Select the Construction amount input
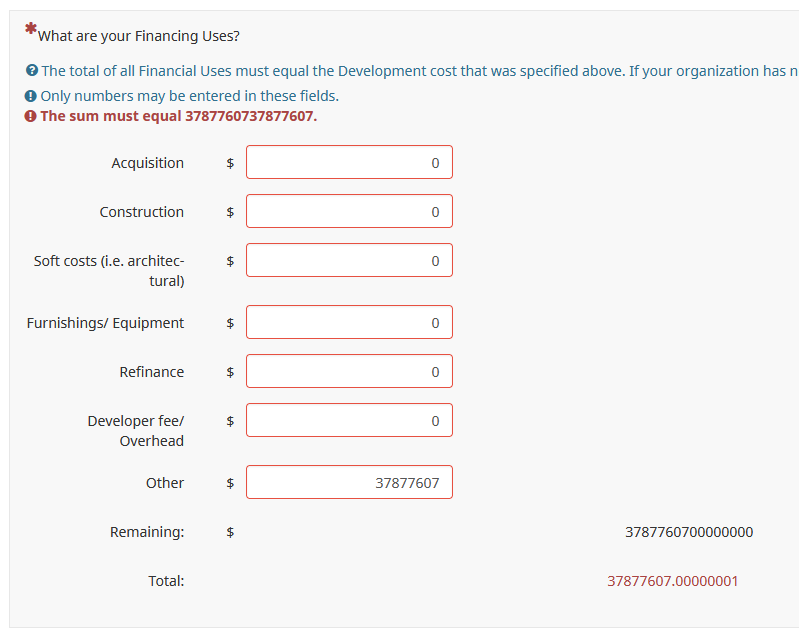 pos(349,211)
